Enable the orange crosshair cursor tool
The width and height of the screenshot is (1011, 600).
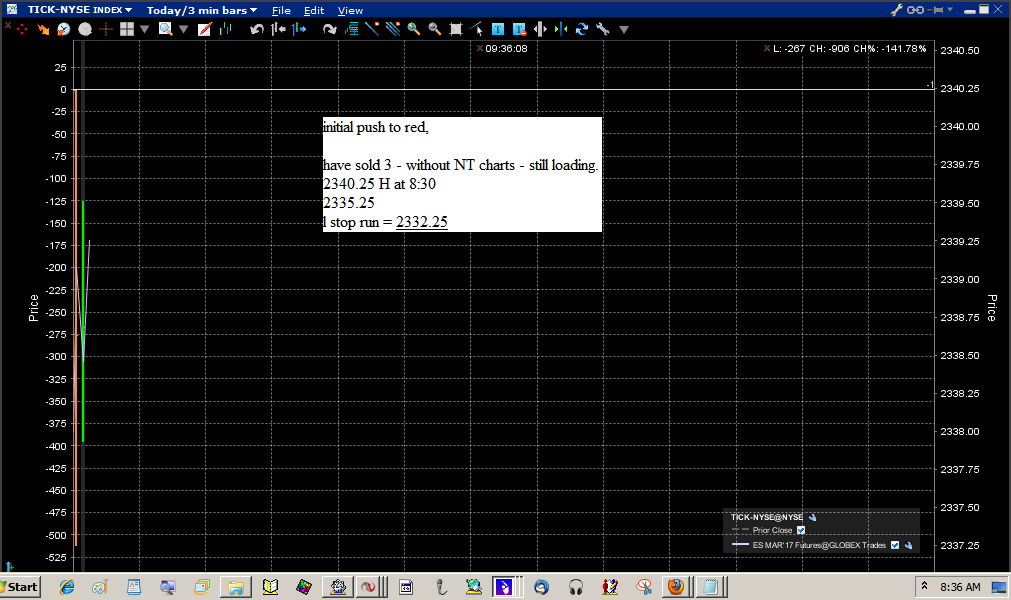tap(106, 29)
